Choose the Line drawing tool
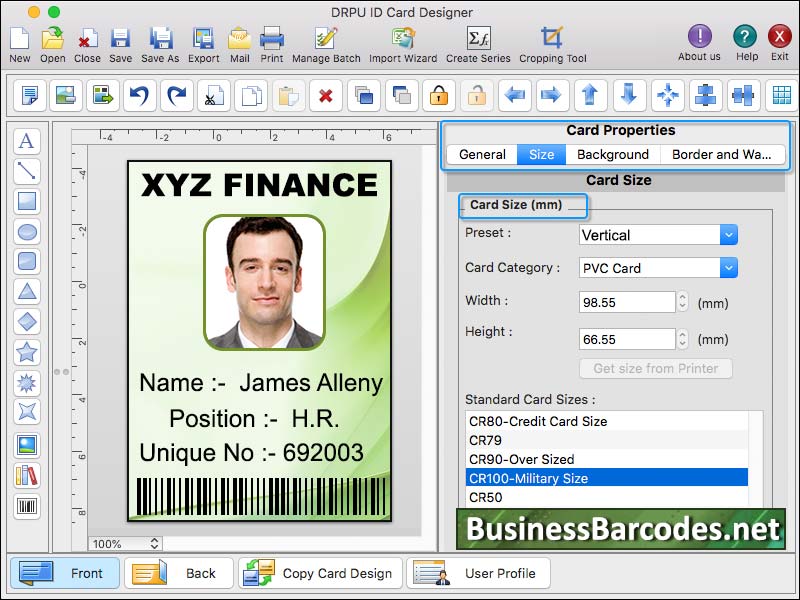800x600 pixels. 27,170
